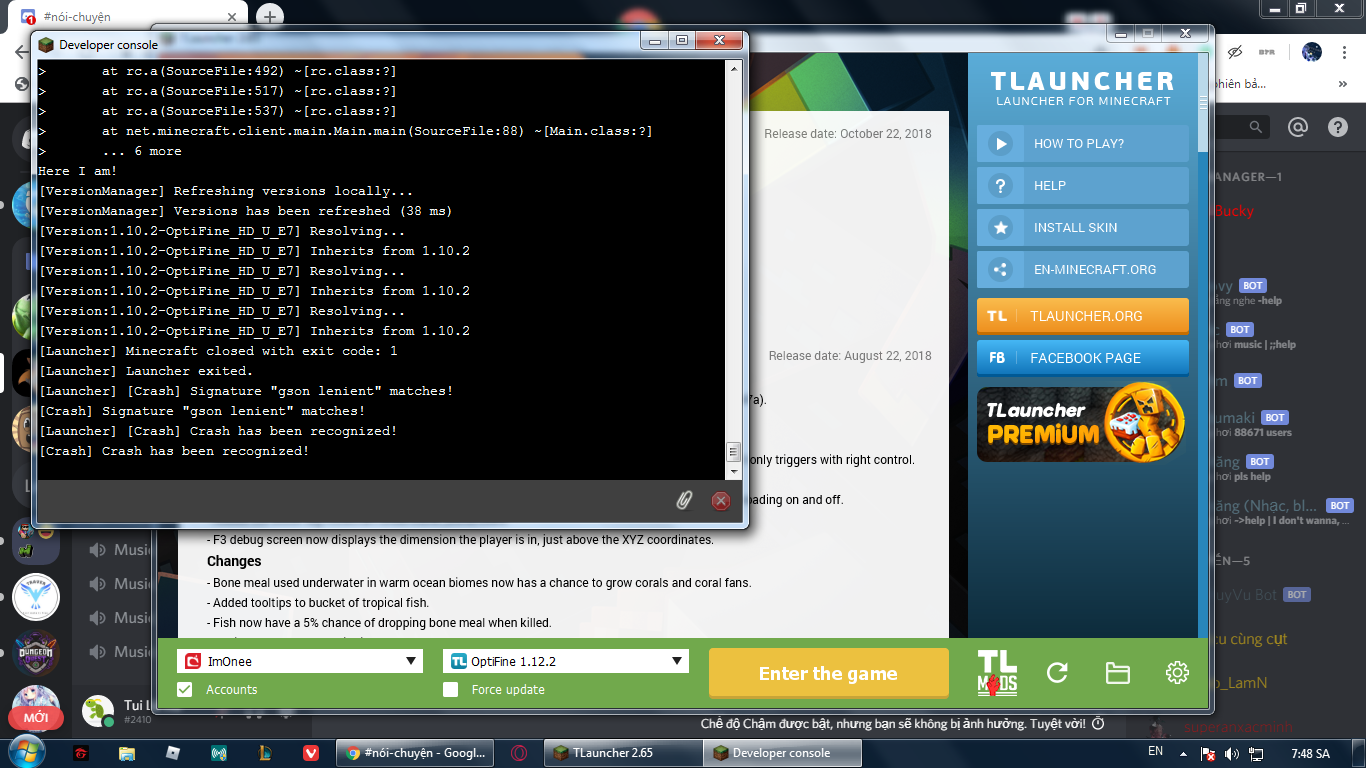
Task: Switch to the Chrome #nói-chuyện taskbar item
Action: pos(414,753)
